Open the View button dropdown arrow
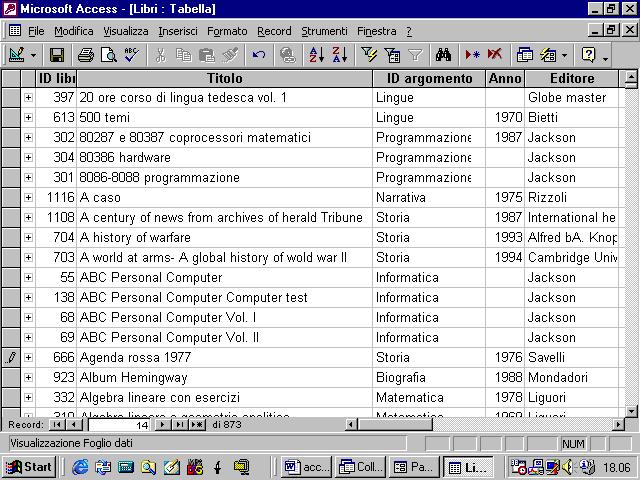This screenshot has height=480, width=640. point(33,55)
